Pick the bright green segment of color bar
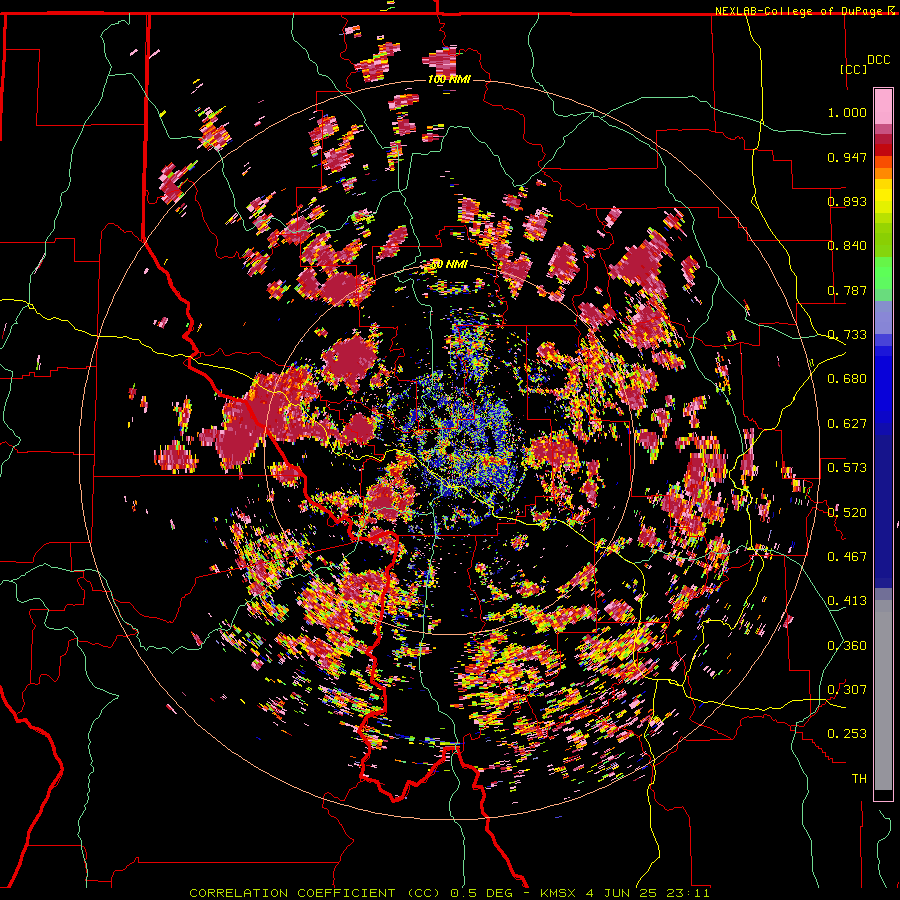Image resolution: width=900 pixels, height=900 pixels. pos(883,273)
